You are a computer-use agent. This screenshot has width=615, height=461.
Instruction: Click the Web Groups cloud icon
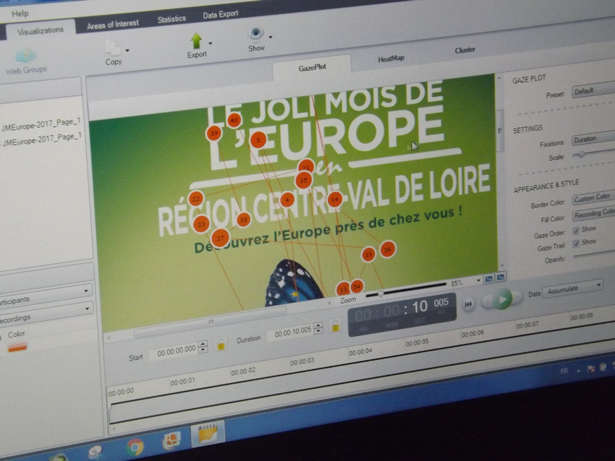25,56
